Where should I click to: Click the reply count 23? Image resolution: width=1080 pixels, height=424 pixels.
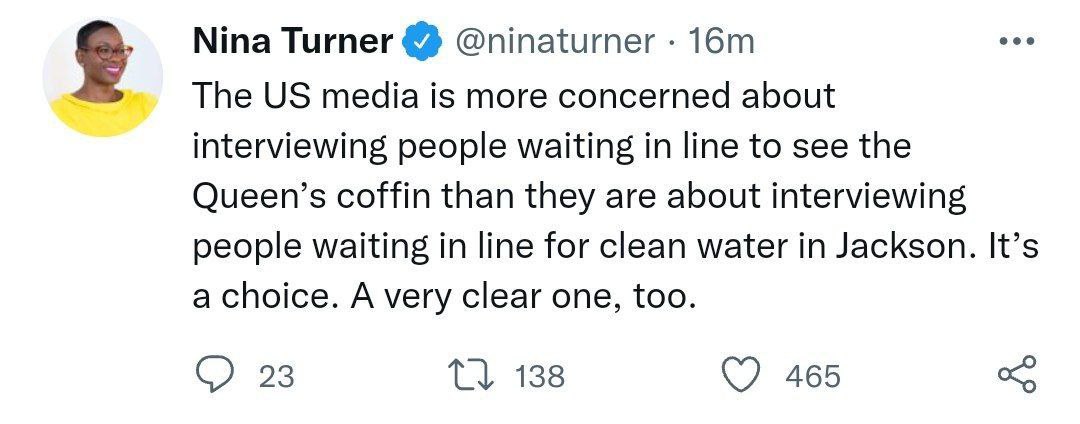276,376
